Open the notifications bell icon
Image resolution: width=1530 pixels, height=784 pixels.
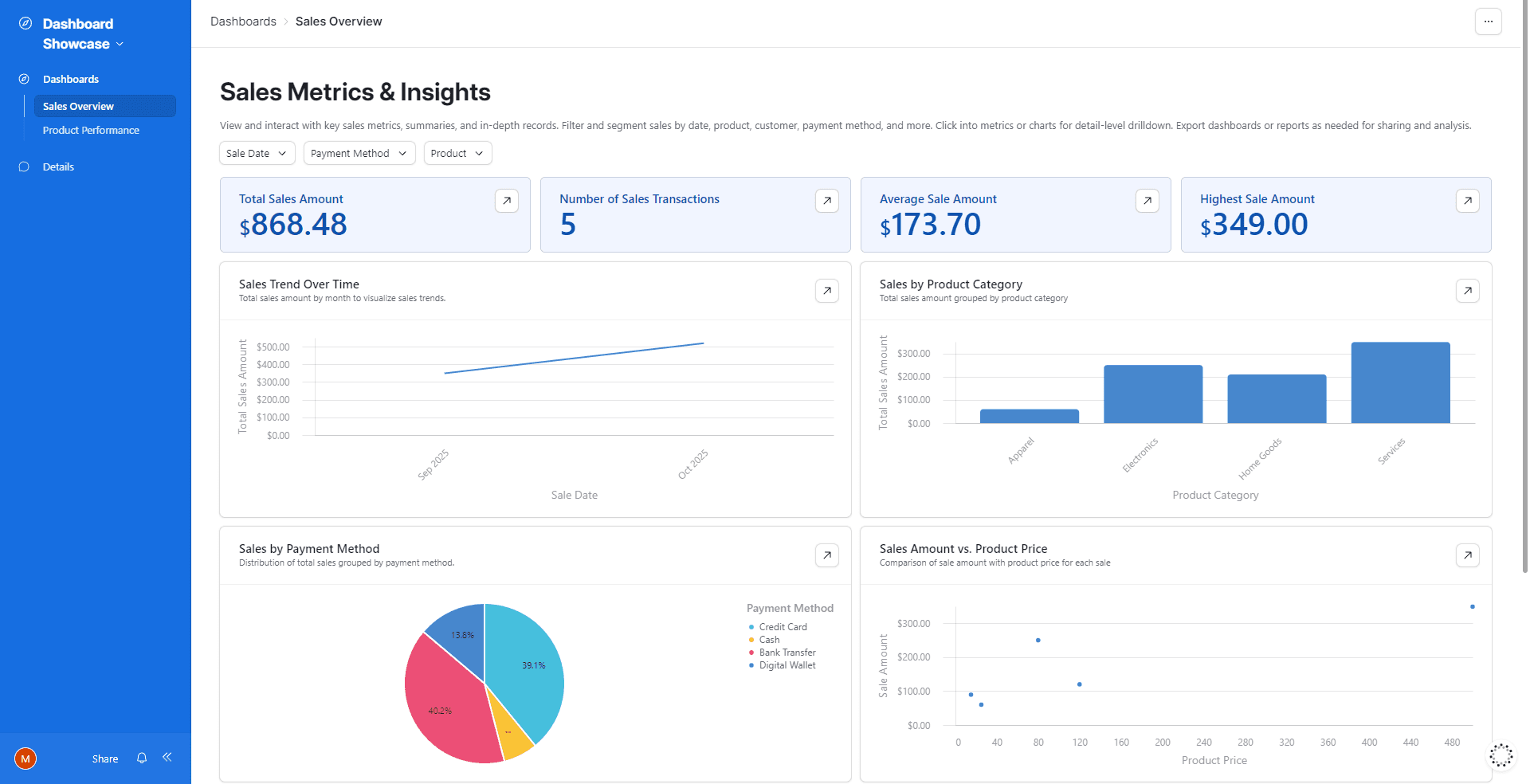142,759
